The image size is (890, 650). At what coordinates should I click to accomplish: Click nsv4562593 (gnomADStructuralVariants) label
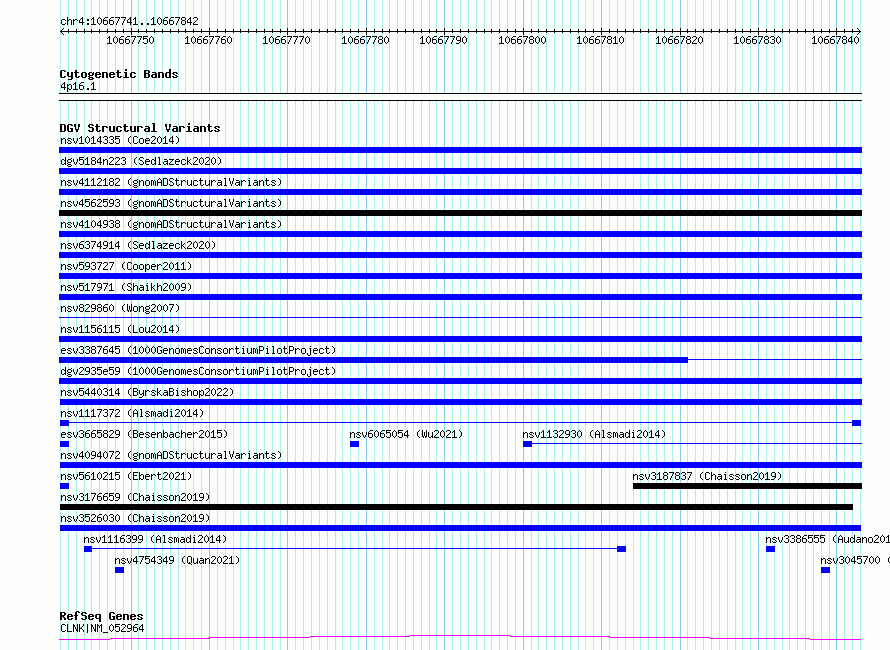coord(171,203)
